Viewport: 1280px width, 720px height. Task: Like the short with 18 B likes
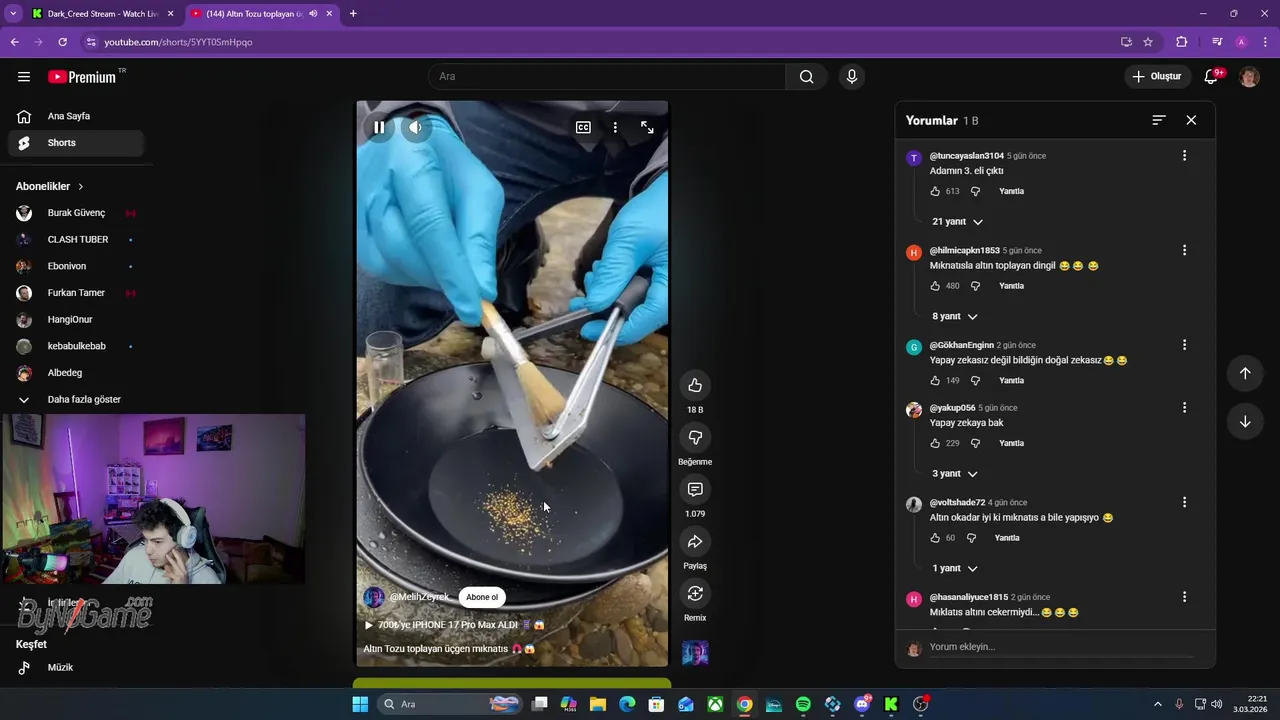click(x=695, y=385)
